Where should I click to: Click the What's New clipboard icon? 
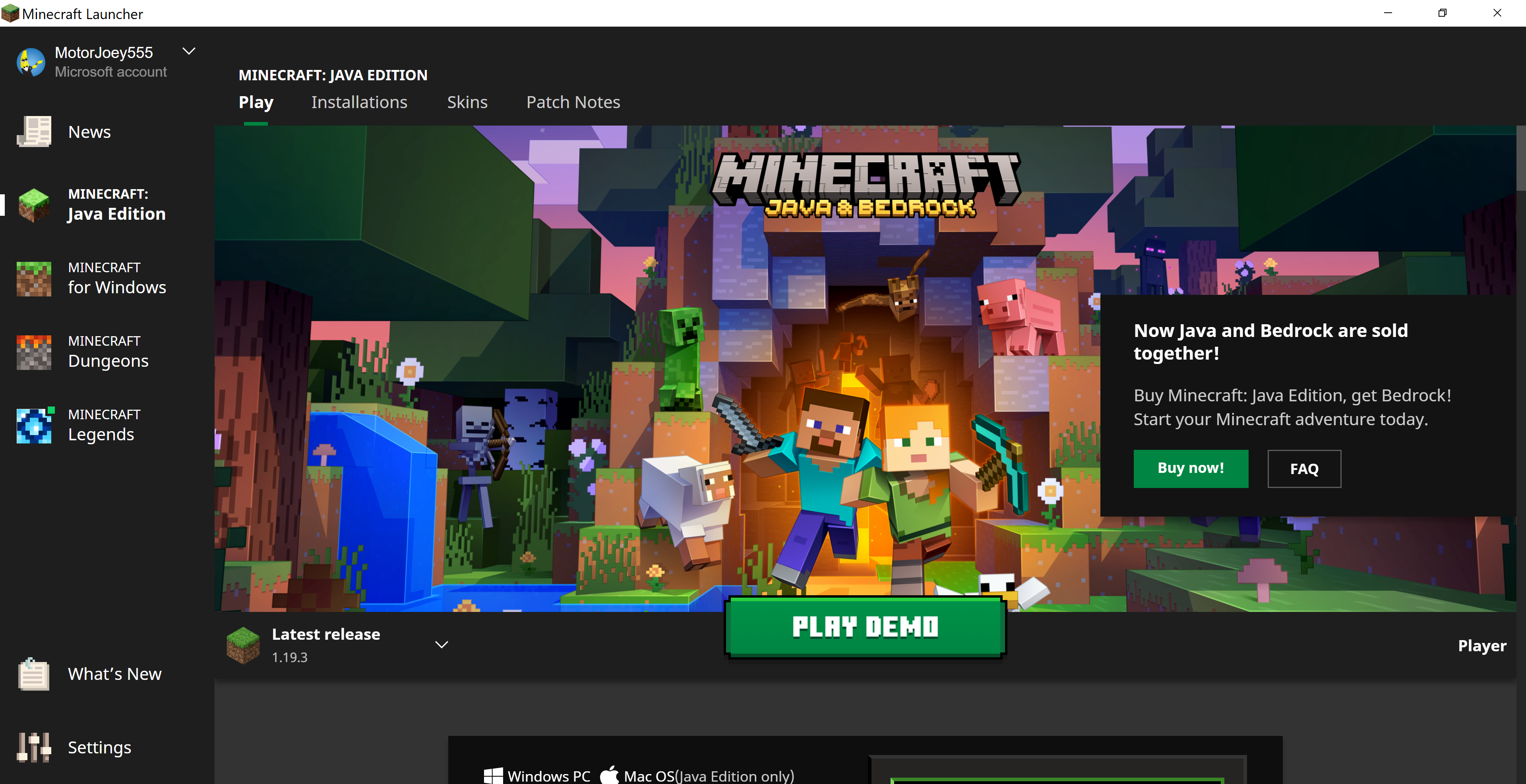pyautogui.click(x=34, y=674)
